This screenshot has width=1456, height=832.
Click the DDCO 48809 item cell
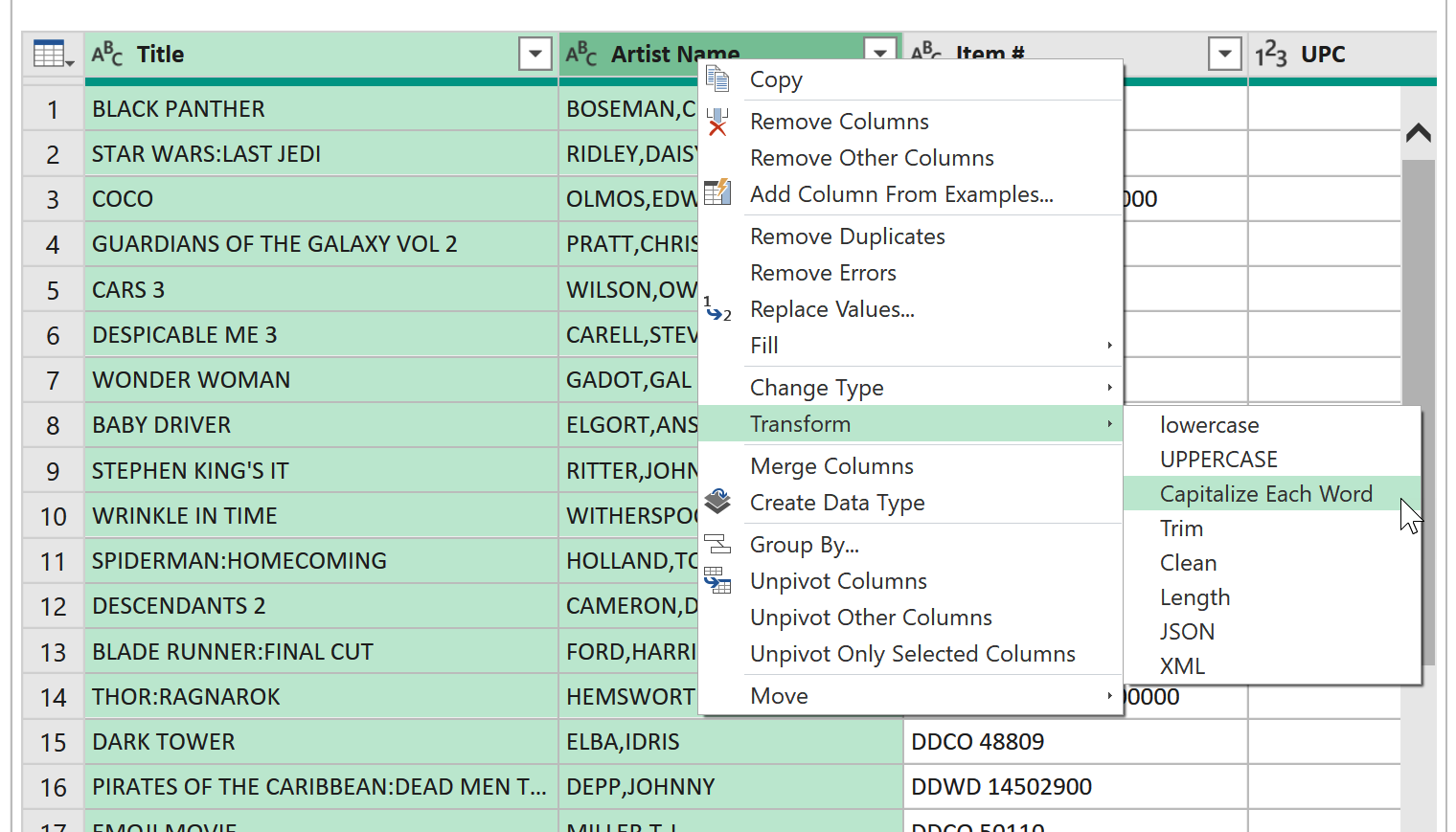(1076, 742)
